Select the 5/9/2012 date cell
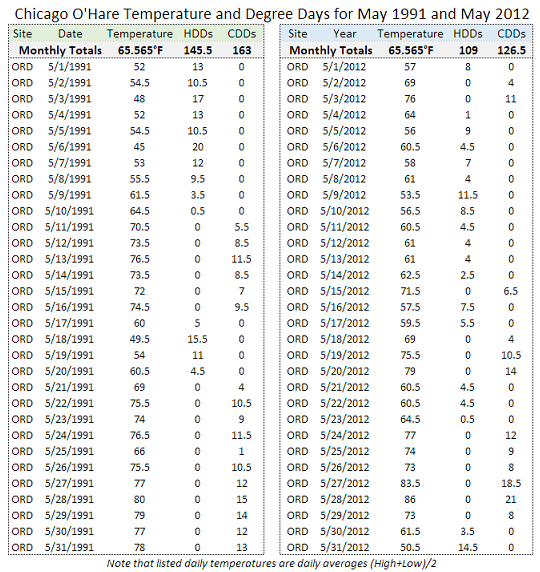 pos(344,195)
